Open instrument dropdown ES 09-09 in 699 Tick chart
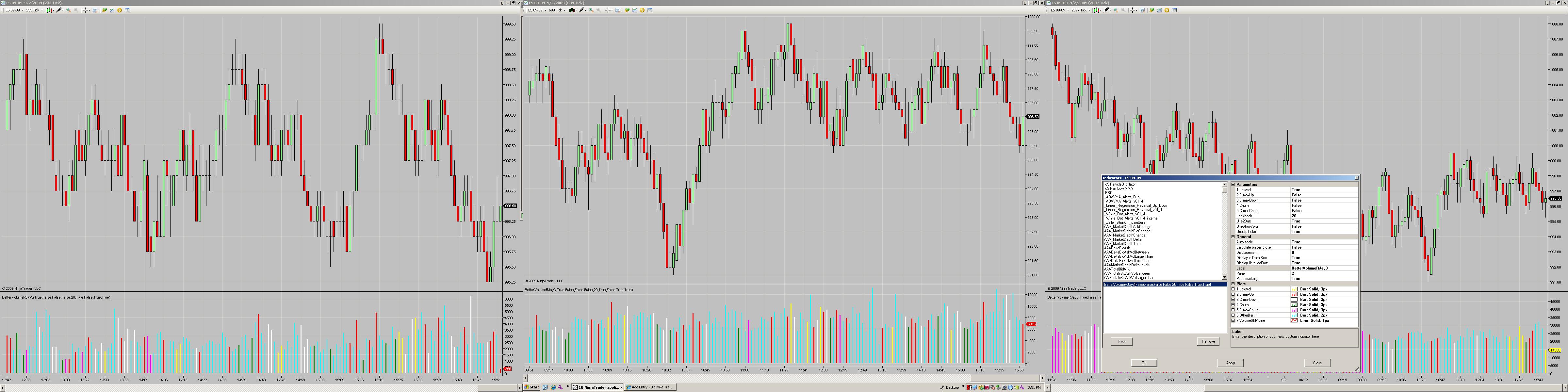Viewport: 1568px width, 392px height. pos(537,10)
